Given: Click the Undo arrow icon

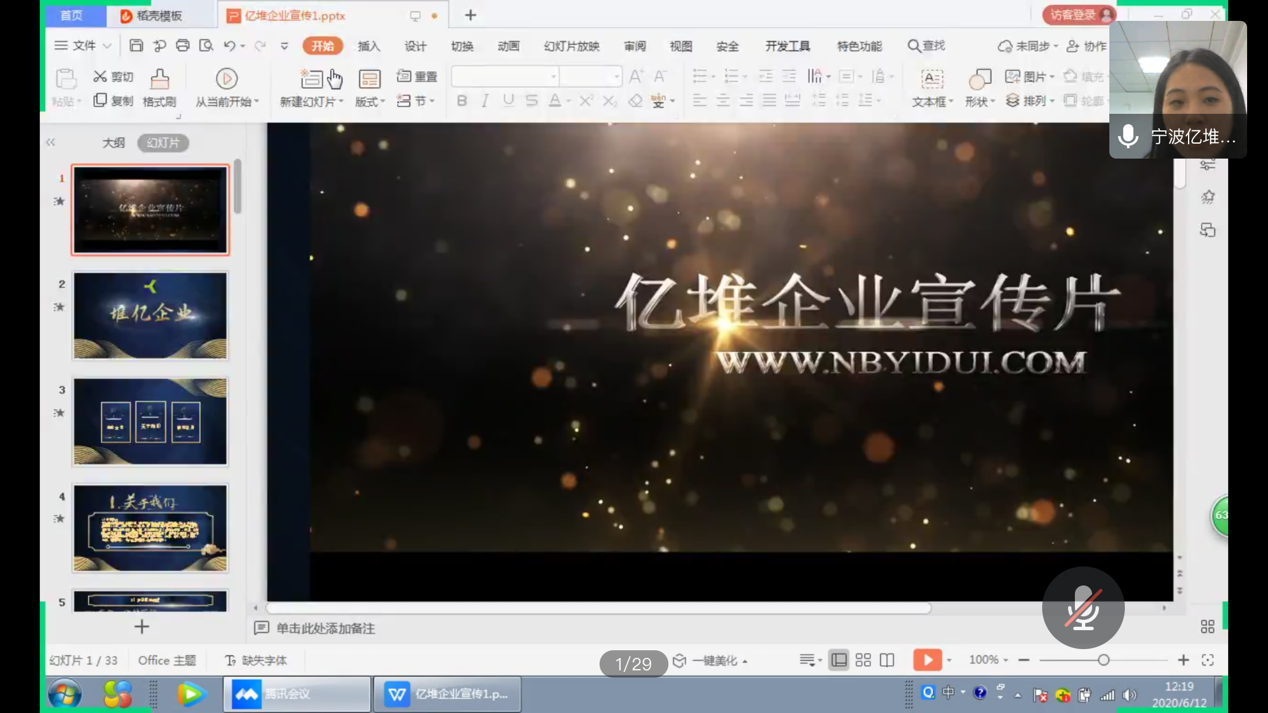Looking at the screenshot, I should [x=230, y=46].
